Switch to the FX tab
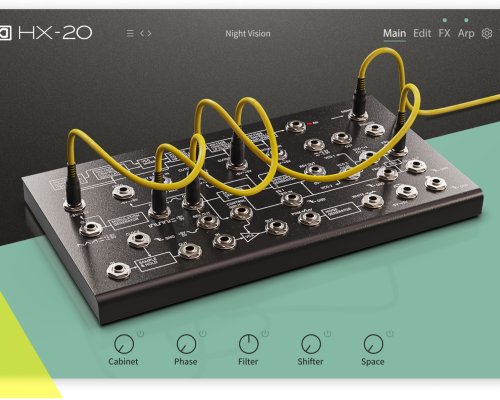This screenshot has height=400, width=500. point(444,33)
